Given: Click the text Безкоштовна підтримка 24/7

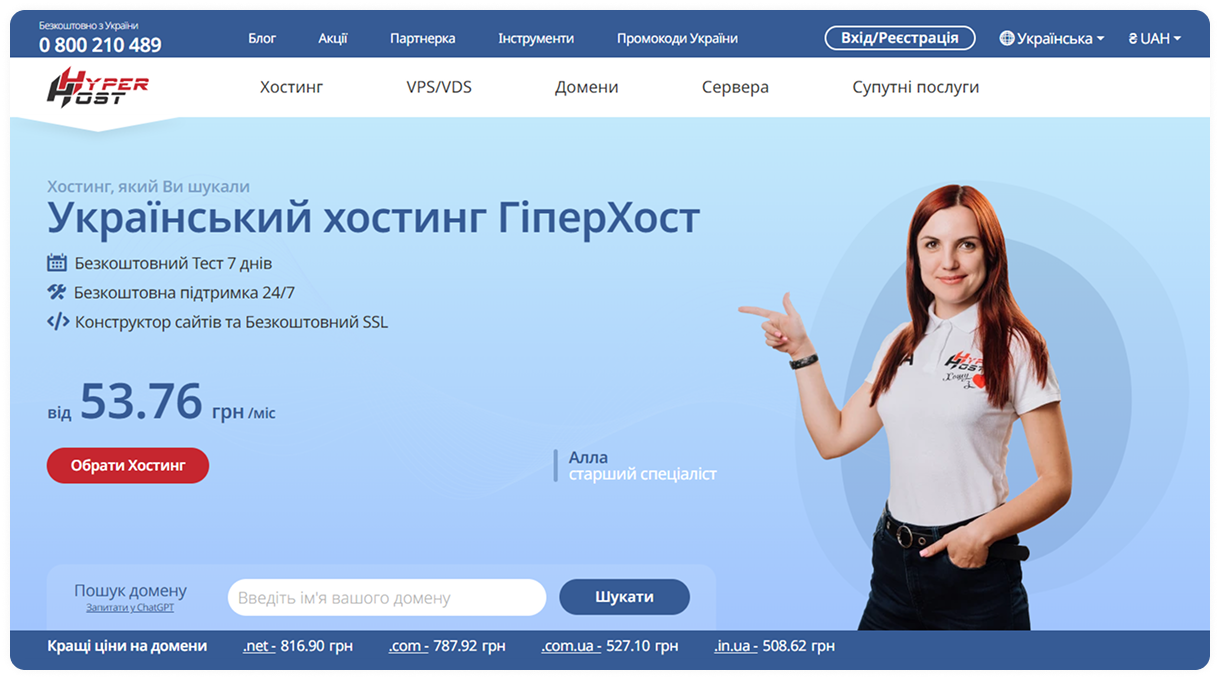Looking at the screenshot, I should 184,292.
